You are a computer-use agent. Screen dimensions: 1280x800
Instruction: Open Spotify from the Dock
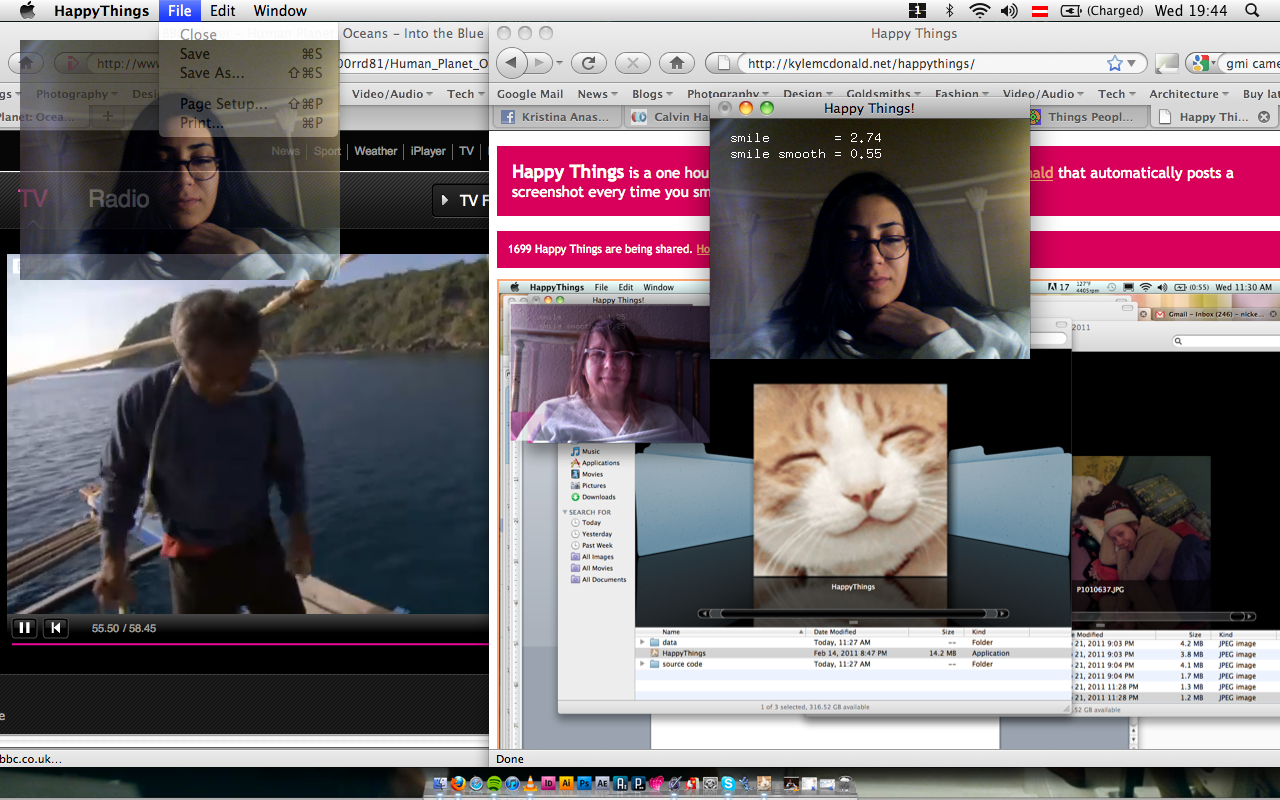pos(494,784)
